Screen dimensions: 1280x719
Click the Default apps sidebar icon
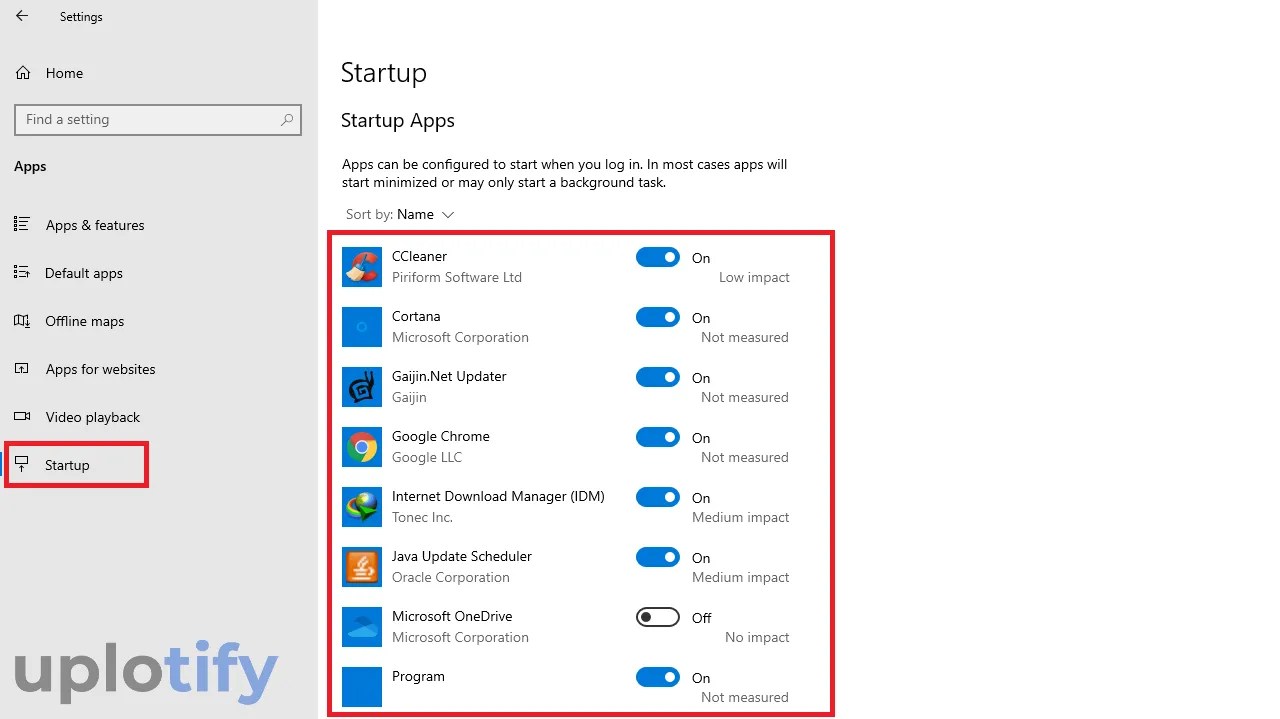(22, 273)
